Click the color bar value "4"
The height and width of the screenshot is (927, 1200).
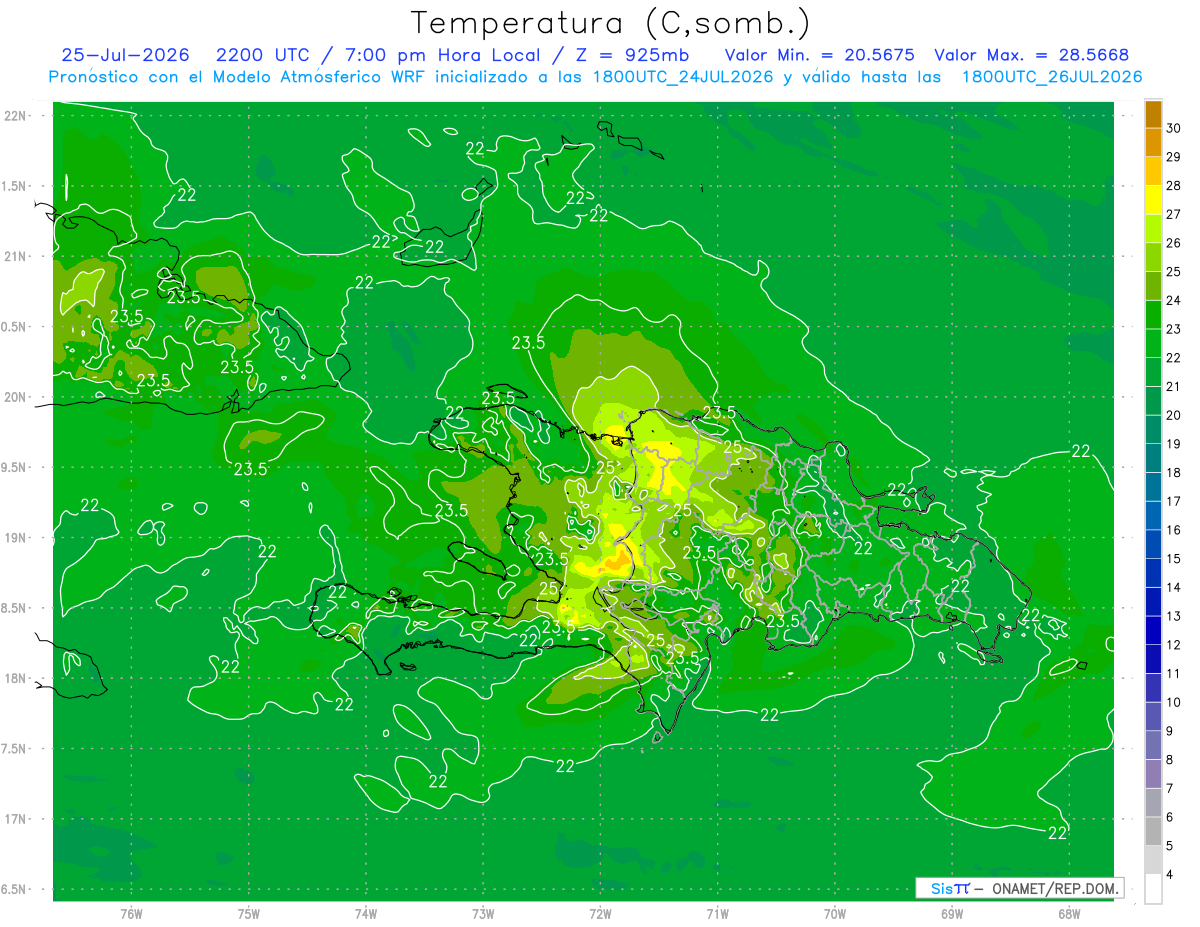1170,875
